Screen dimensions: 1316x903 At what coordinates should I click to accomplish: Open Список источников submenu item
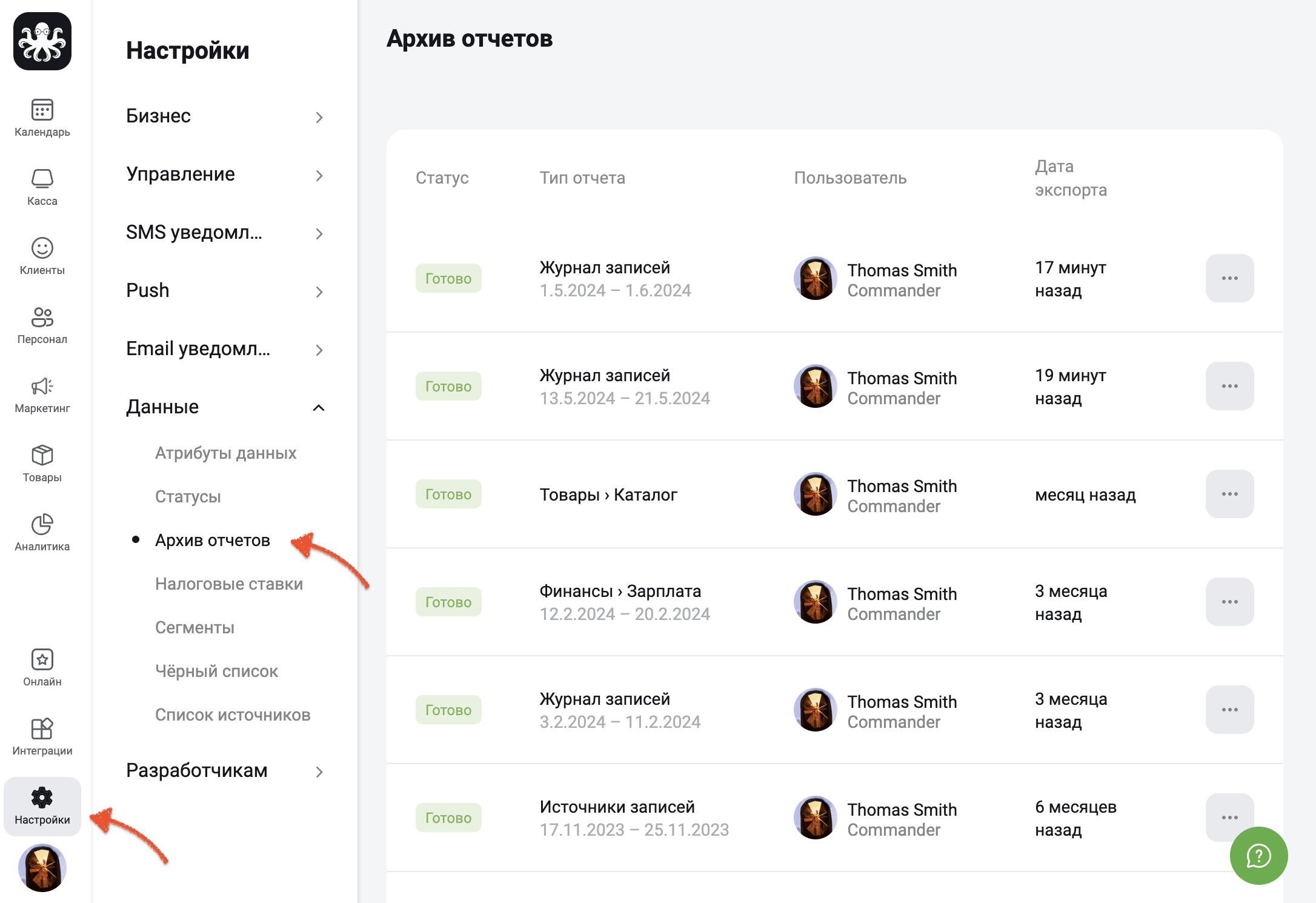pyautogui.click(x=233, y=715)
